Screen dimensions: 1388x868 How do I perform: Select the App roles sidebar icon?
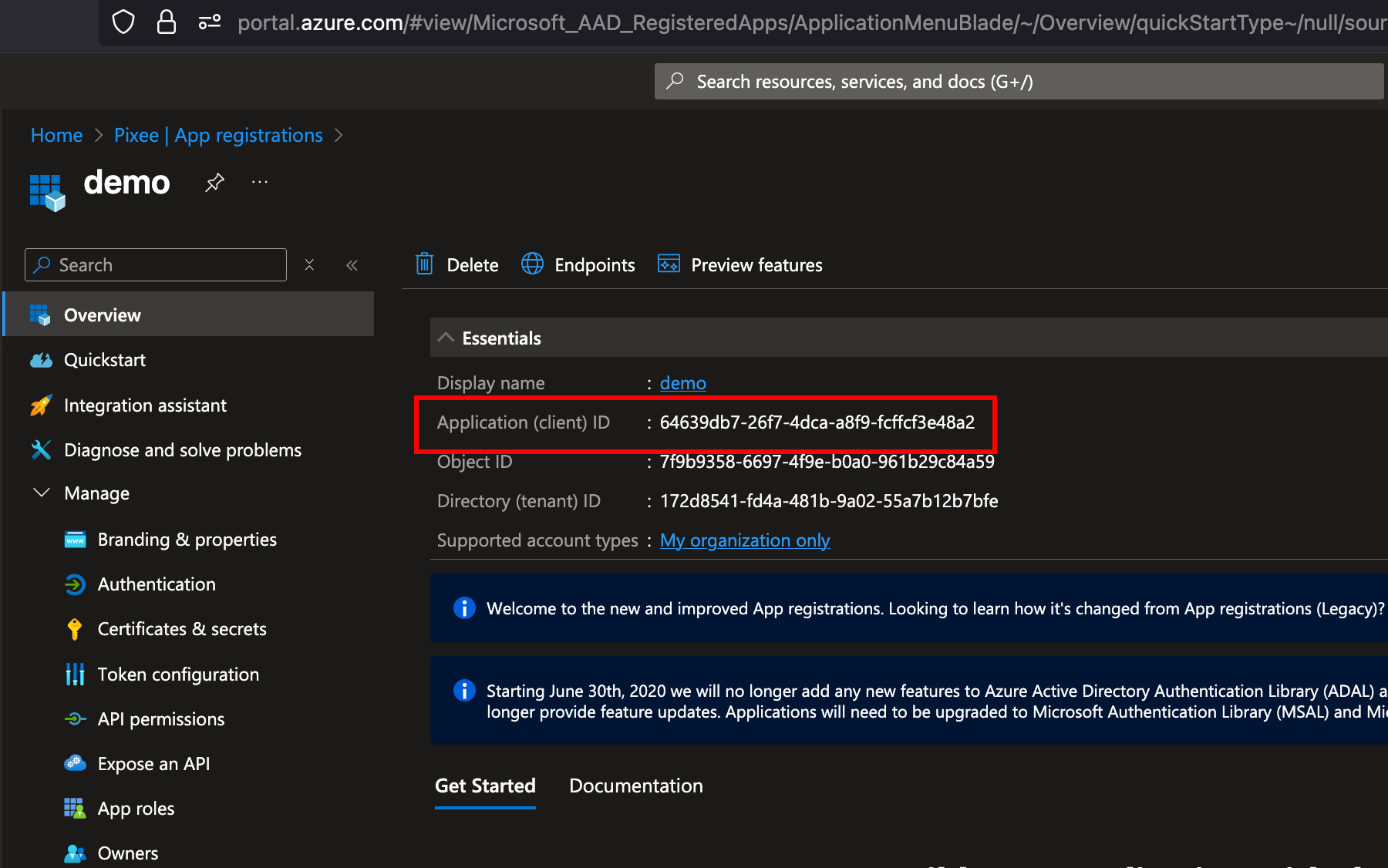pyautogui.click(x=75, y=808)
